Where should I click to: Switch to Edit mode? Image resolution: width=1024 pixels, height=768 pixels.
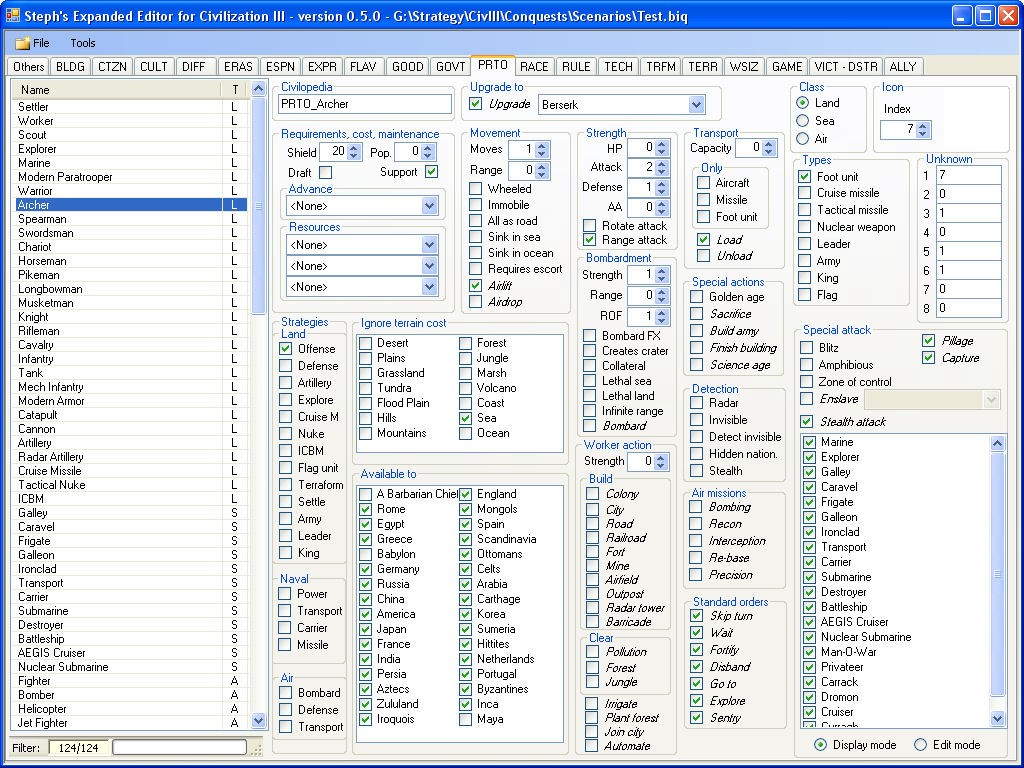[x=920, y=745]
